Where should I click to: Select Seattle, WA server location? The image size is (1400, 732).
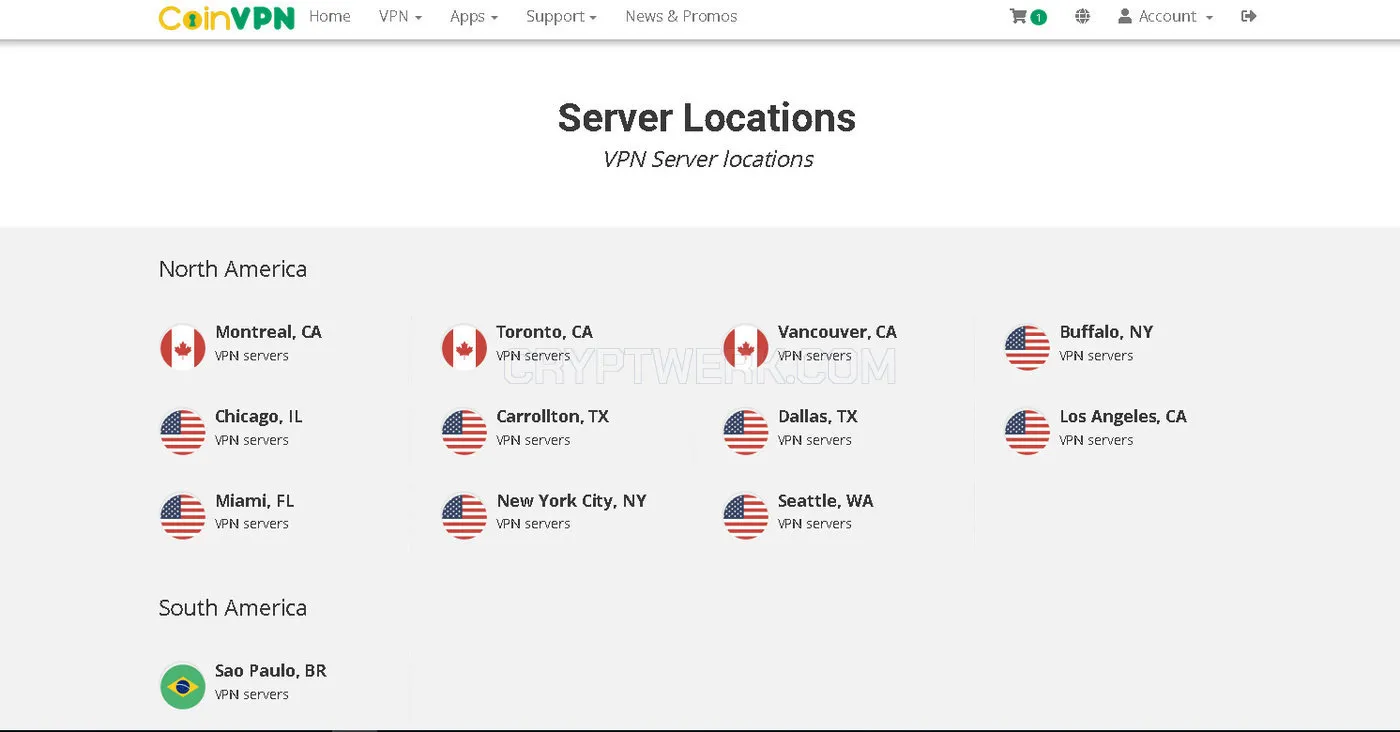[825, 501]
